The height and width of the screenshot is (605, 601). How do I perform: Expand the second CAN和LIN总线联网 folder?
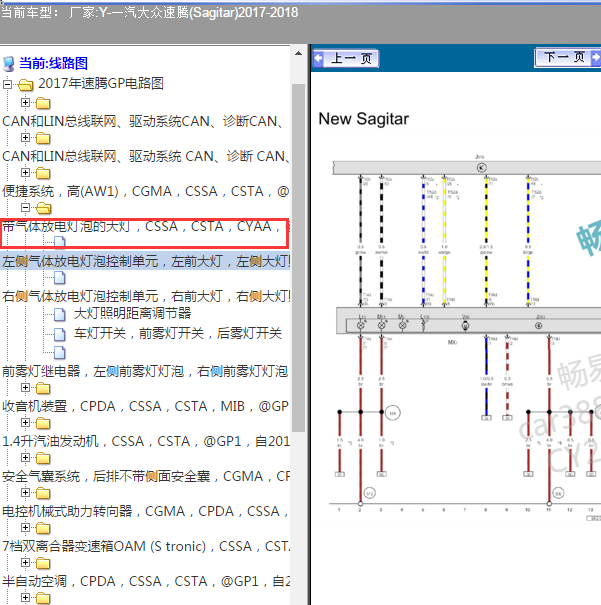pos(25,138)
